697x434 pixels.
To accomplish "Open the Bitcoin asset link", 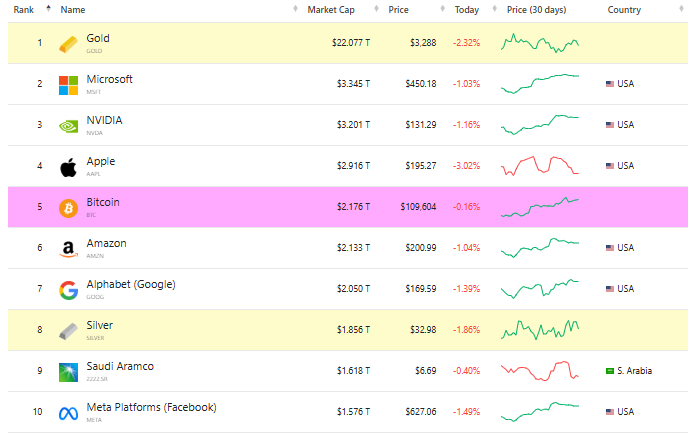I will coord(103,202).
